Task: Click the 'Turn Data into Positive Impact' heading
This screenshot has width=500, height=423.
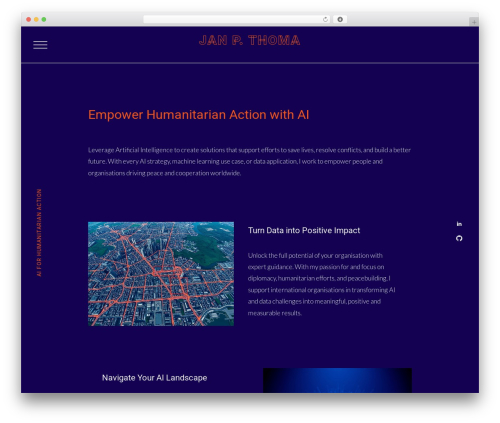Action: tap(304, 230)
